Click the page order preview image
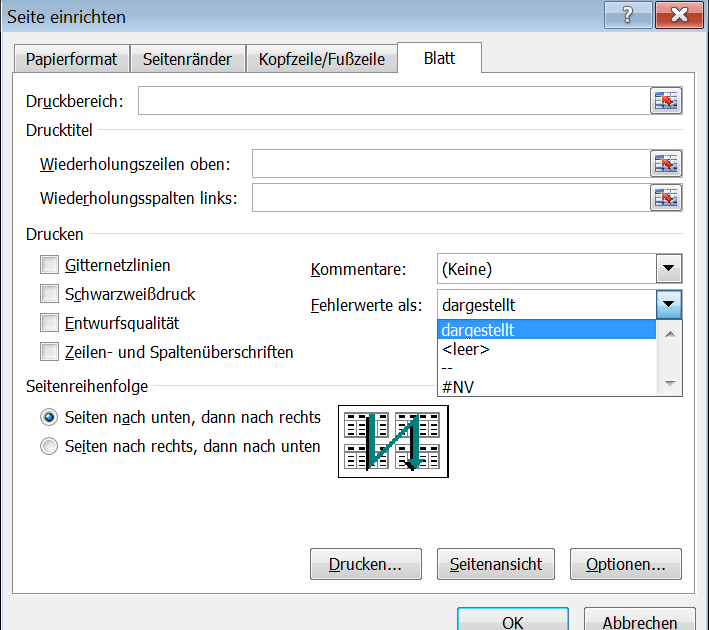This screenshot has width=709, height=630. (x=393, y=441)
